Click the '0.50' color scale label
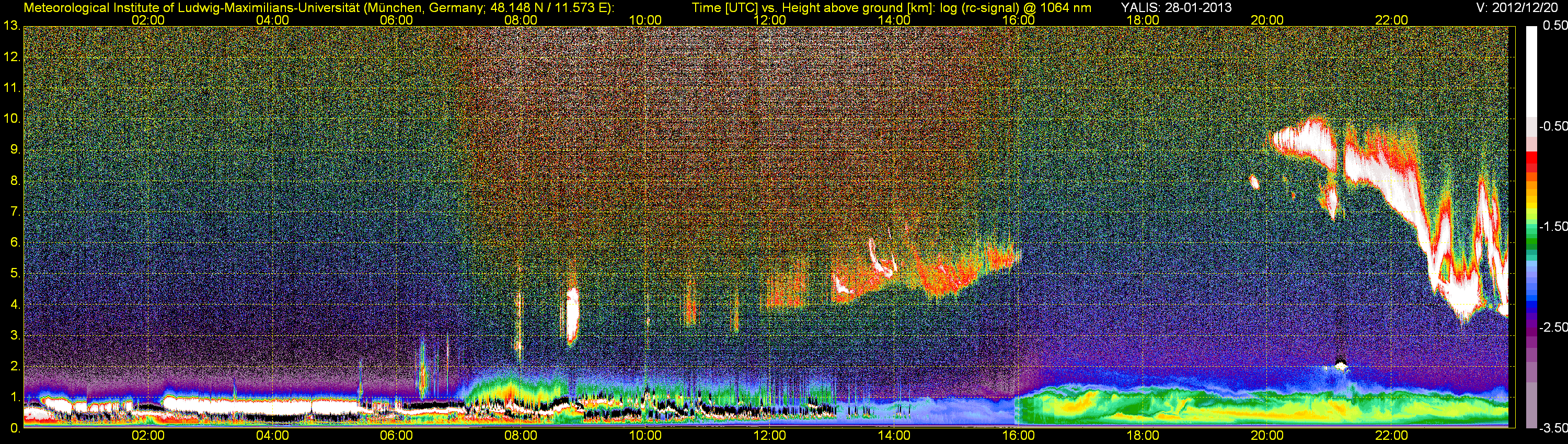This screenshot has width=1568, height=444. tap(1554, 26)
